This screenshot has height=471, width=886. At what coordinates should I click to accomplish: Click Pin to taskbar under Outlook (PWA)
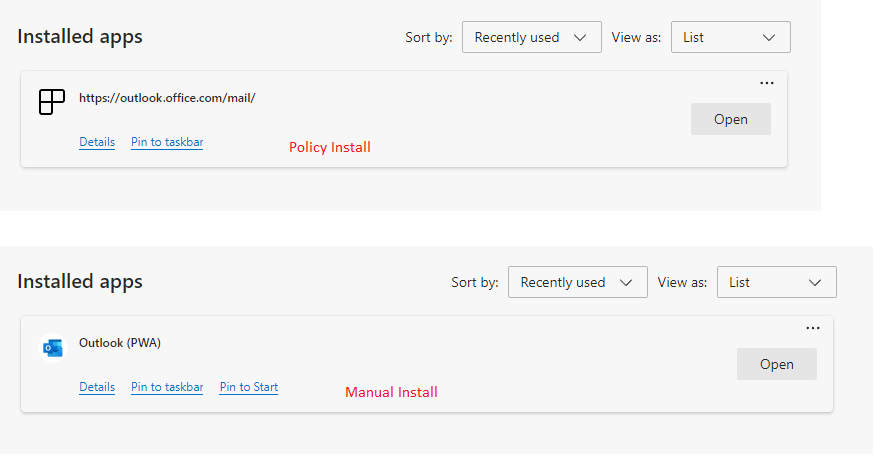pyautogui.click(x=167, y=387)
